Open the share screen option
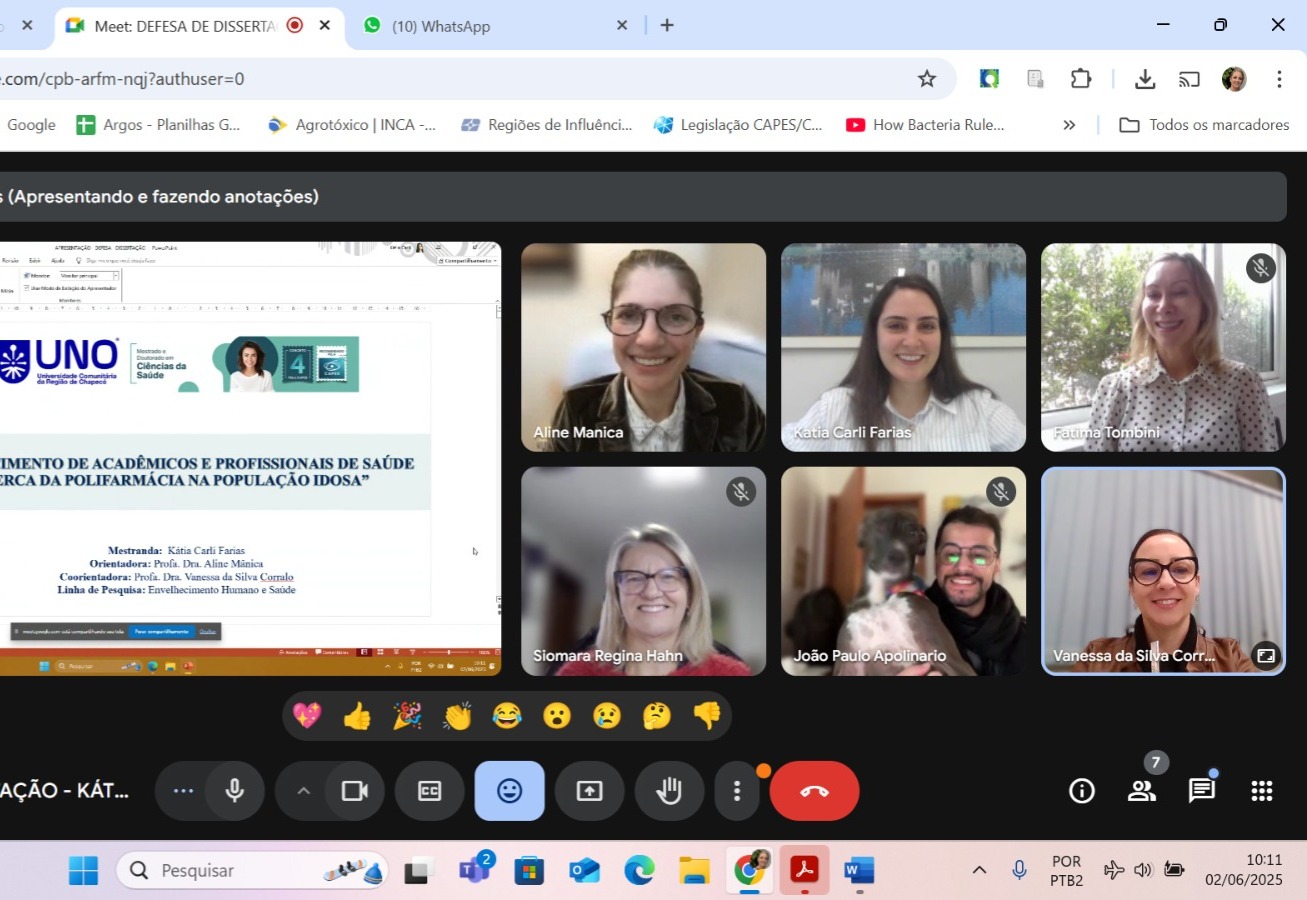Screen dimensions: 1307x900 click(589, 791)
